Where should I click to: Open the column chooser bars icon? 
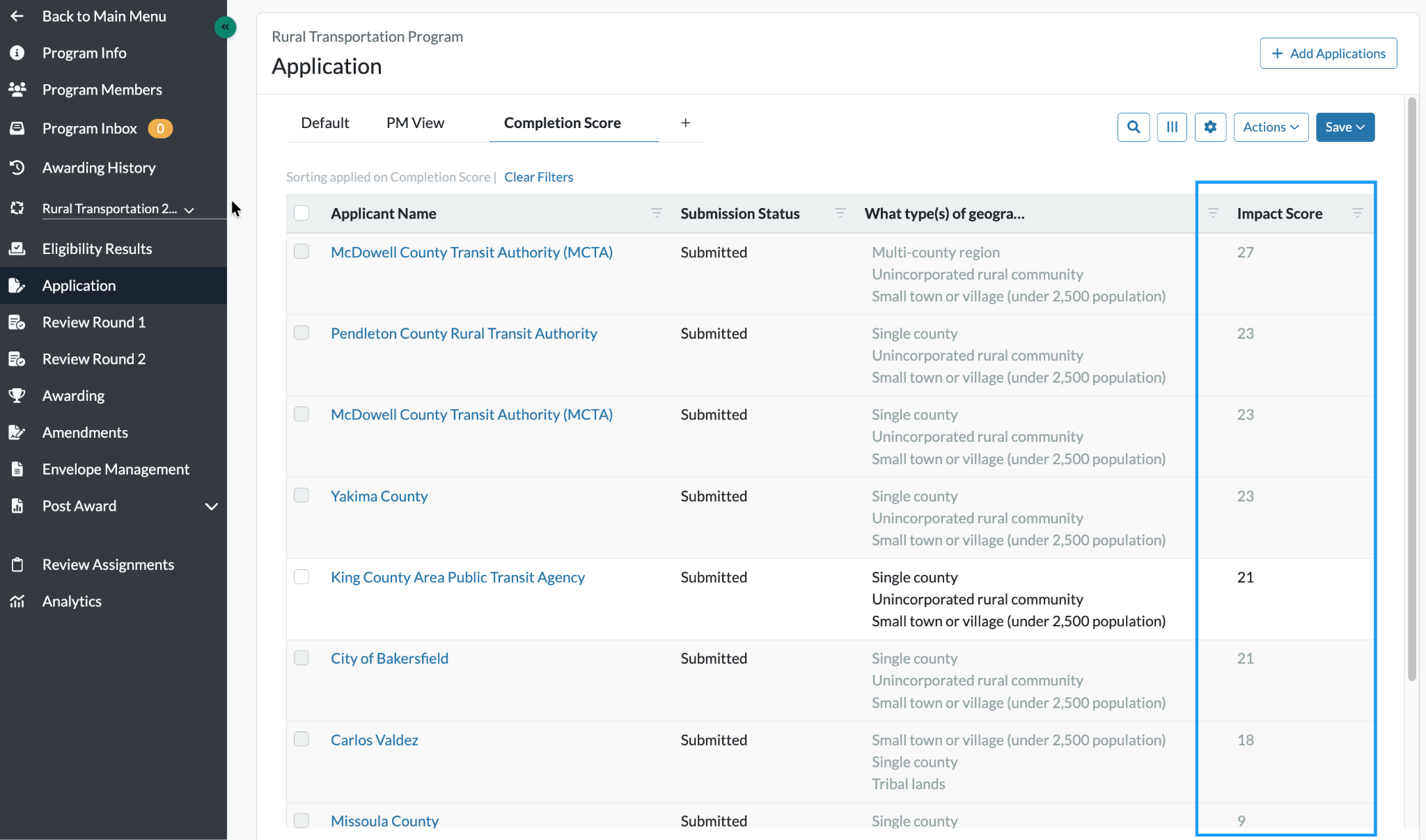(x=1172, y=127)
